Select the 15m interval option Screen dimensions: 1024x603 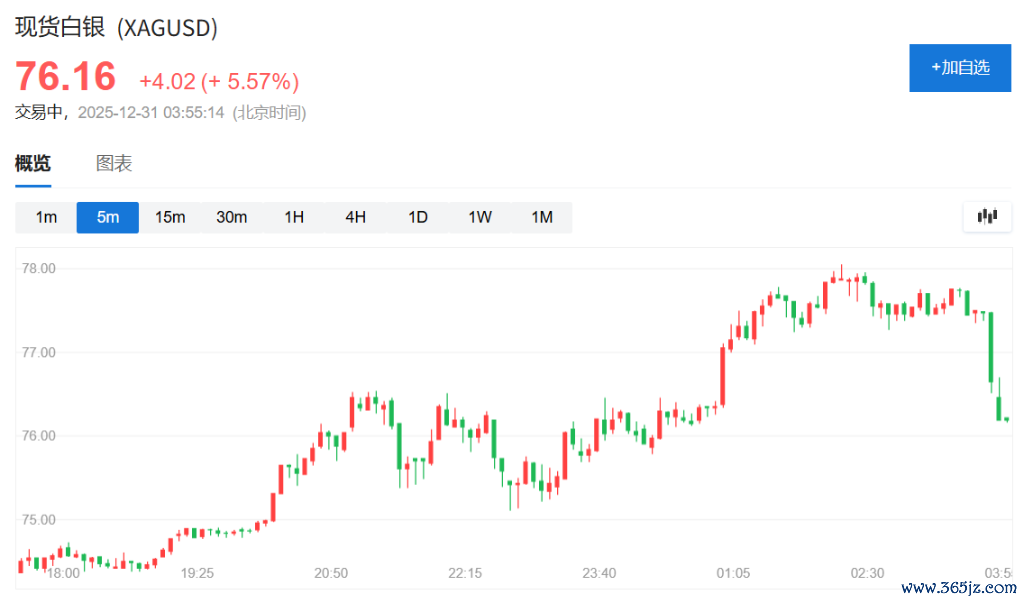[x=170, y=217]
